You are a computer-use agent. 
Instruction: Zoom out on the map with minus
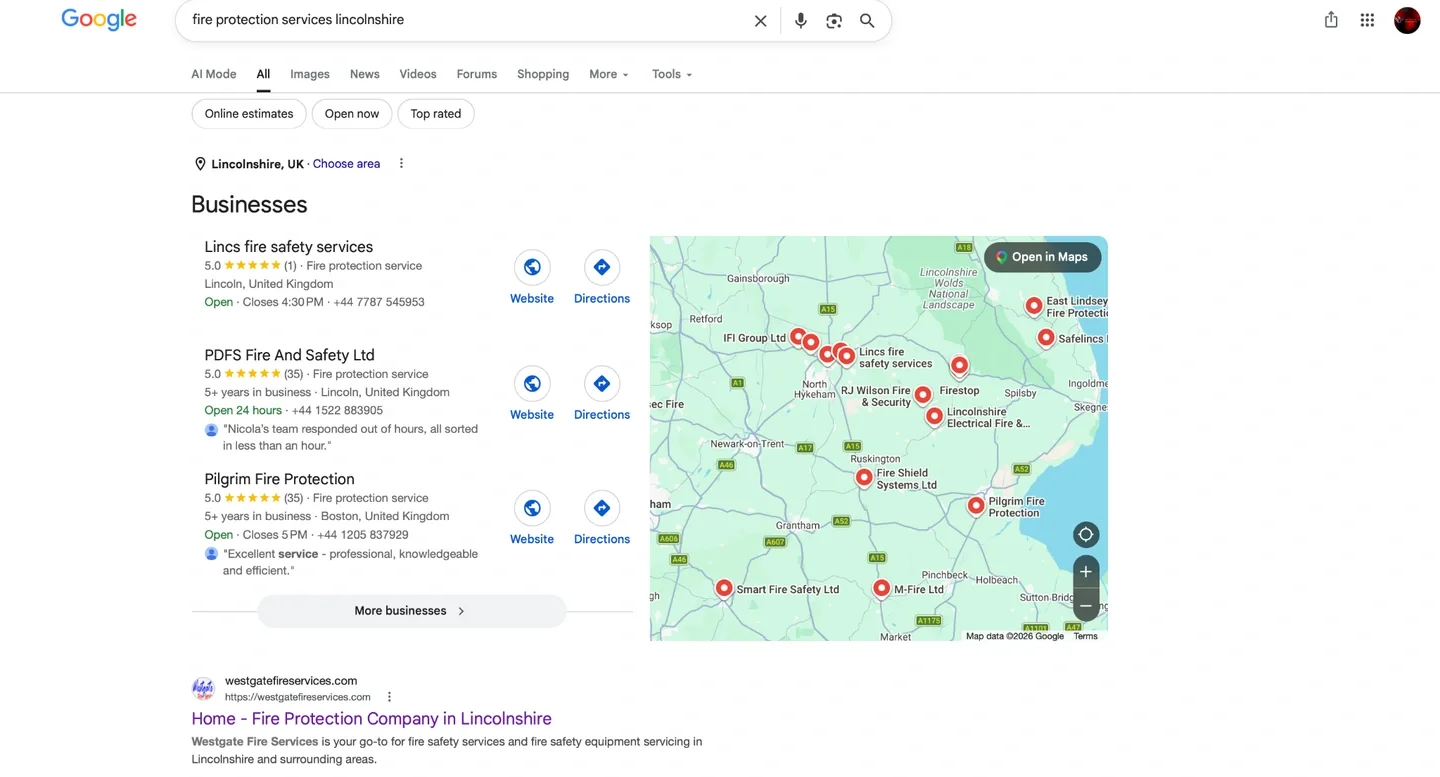[1086, 606]
